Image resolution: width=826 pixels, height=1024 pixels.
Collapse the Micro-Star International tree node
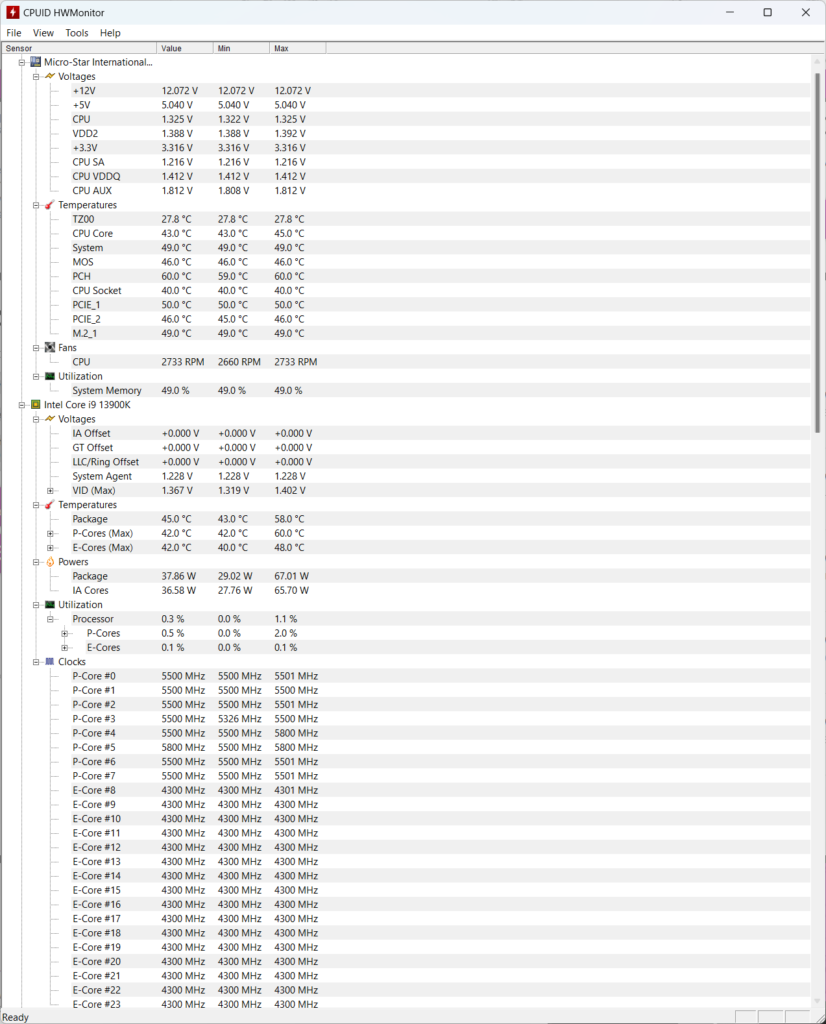point(21,62)
